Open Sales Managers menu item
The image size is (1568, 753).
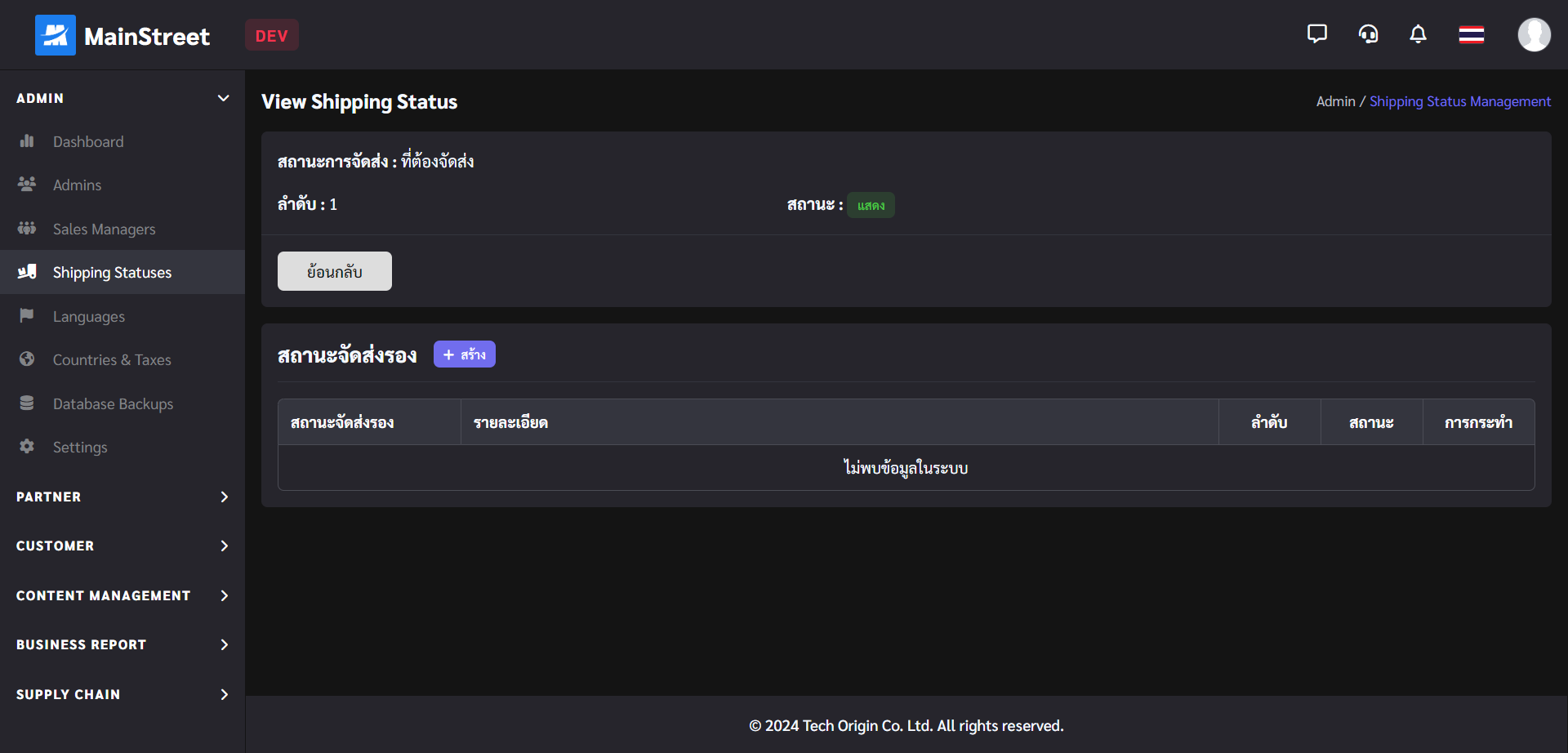click(x=122, y=229)
